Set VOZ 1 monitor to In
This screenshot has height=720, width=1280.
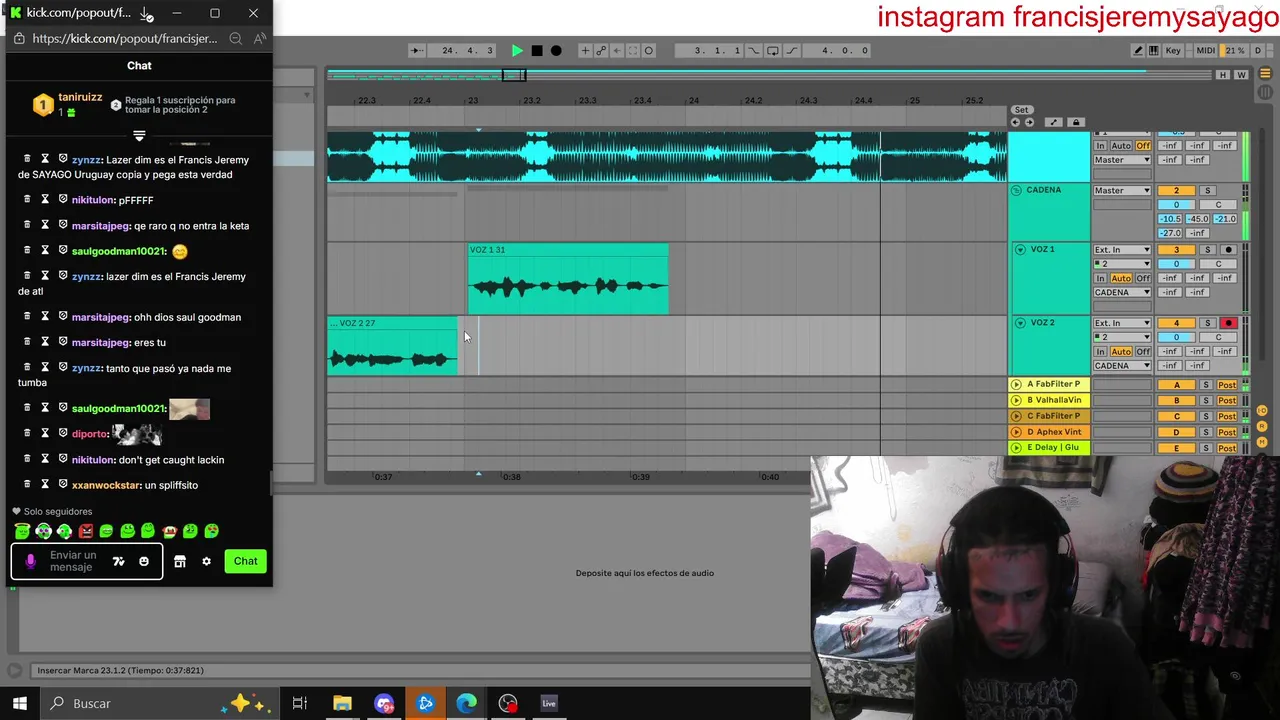coord(1100,278)
